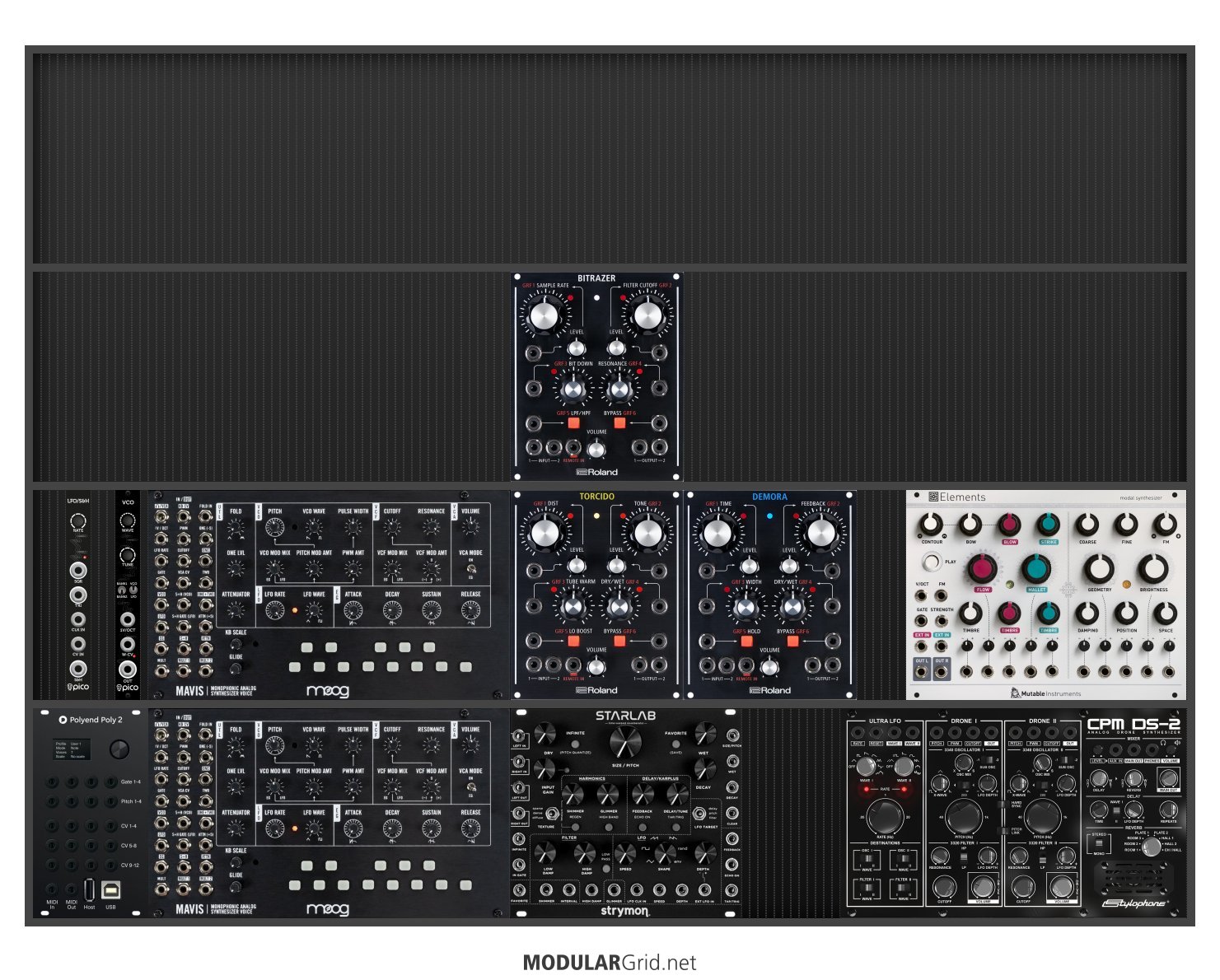Flip VCA MODE switch on Mavis beside Pico VCO

pyautogui.click(x=470, y=569)
